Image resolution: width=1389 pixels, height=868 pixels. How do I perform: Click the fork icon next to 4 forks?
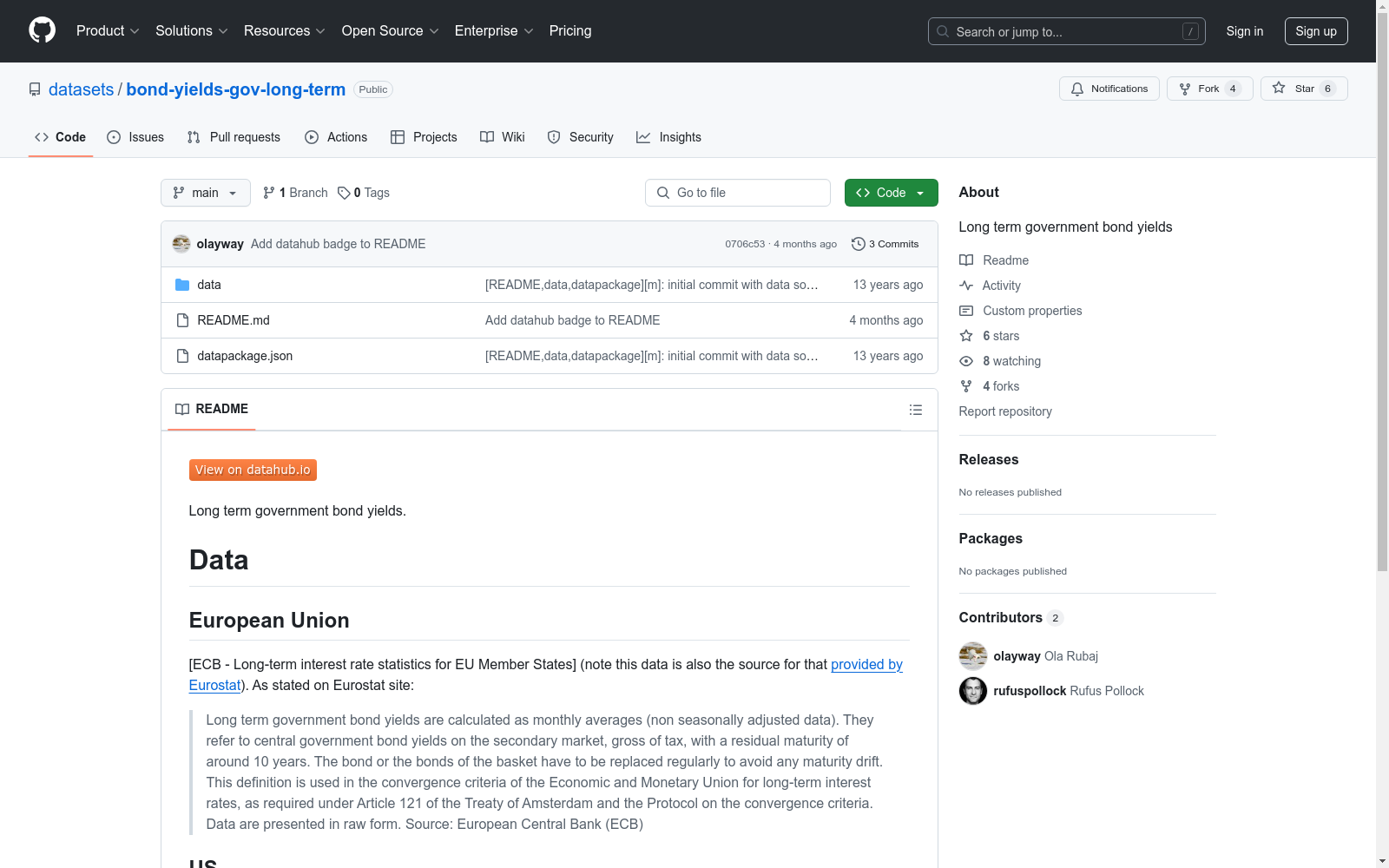(x=966, y=386)
